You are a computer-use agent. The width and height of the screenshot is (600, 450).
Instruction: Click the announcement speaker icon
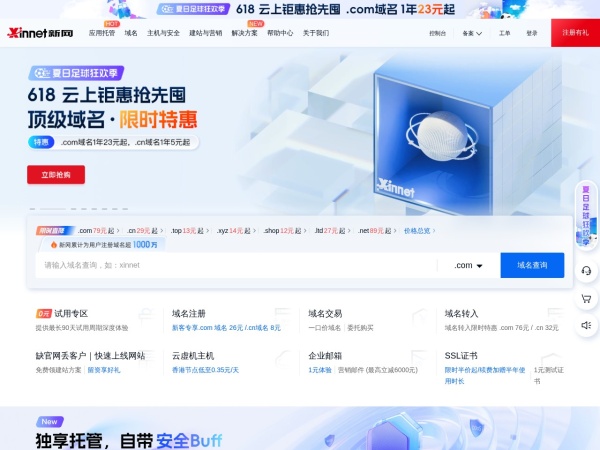(x=586, y=325)
